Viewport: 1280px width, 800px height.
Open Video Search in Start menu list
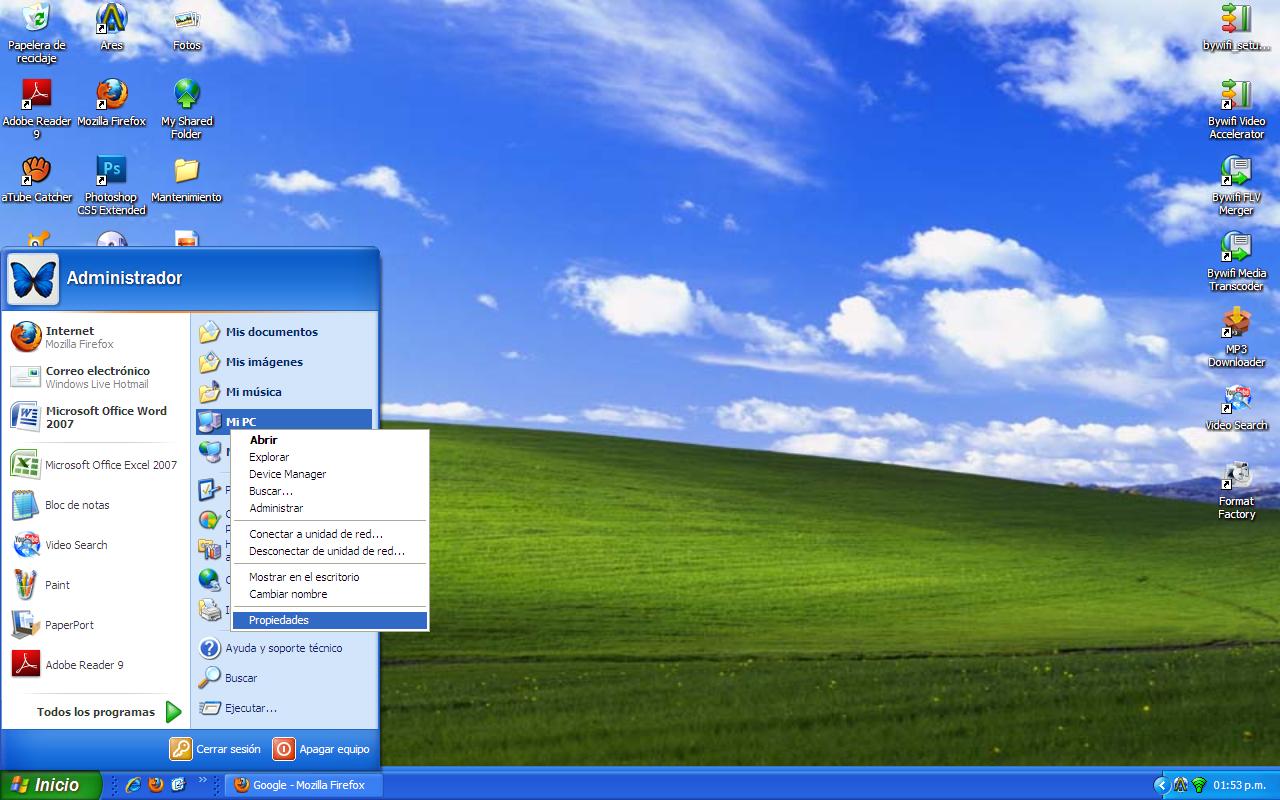96,545
